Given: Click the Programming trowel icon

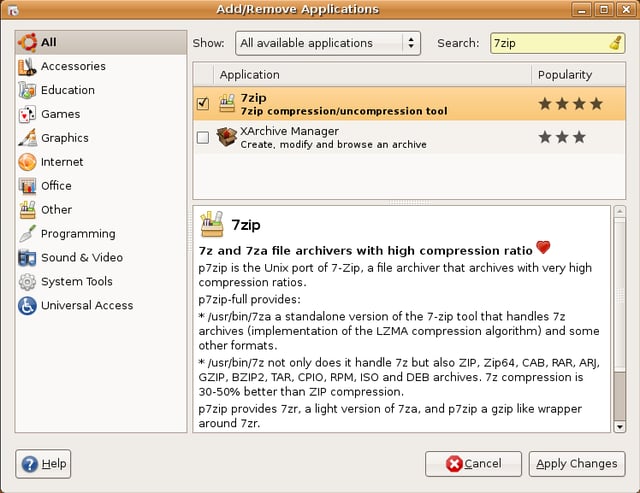Looking at the screenshot, I should 27,234.
